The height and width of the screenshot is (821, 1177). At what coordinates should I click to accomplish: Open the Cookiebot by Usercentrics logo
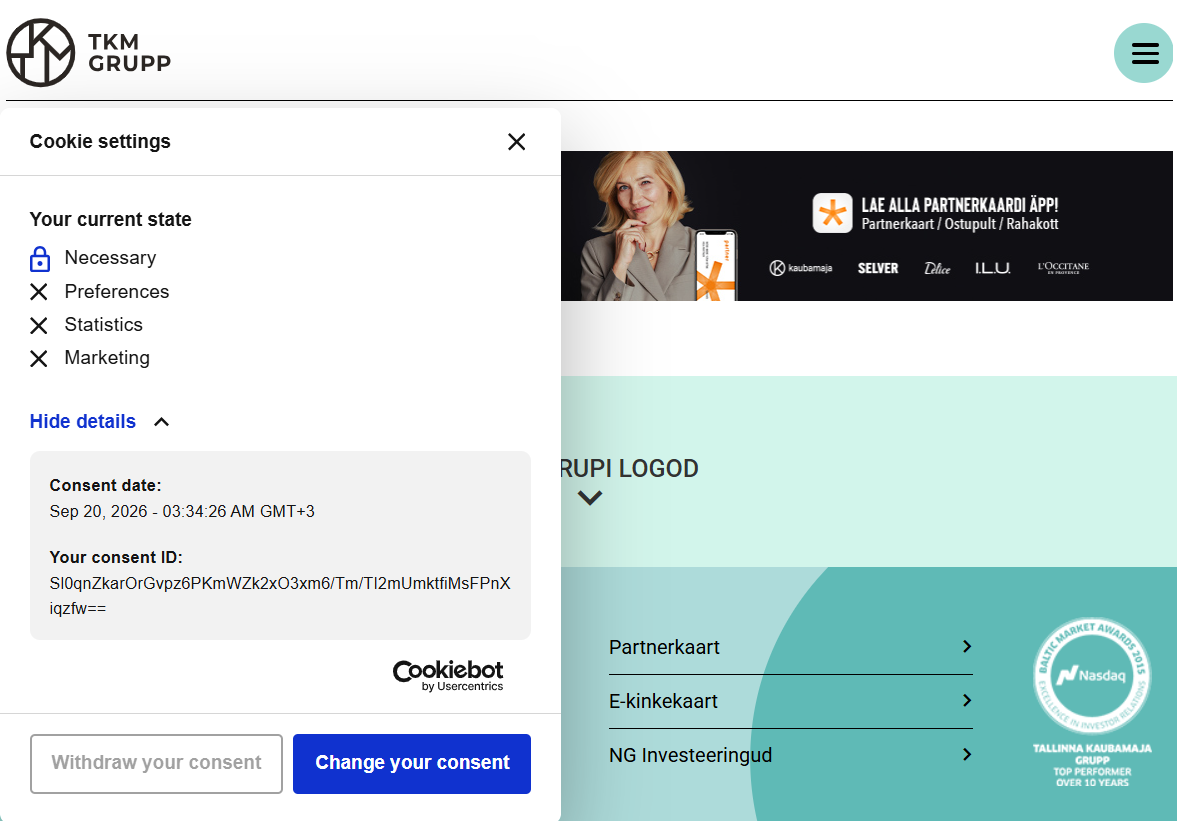click(x=448, y=675)
